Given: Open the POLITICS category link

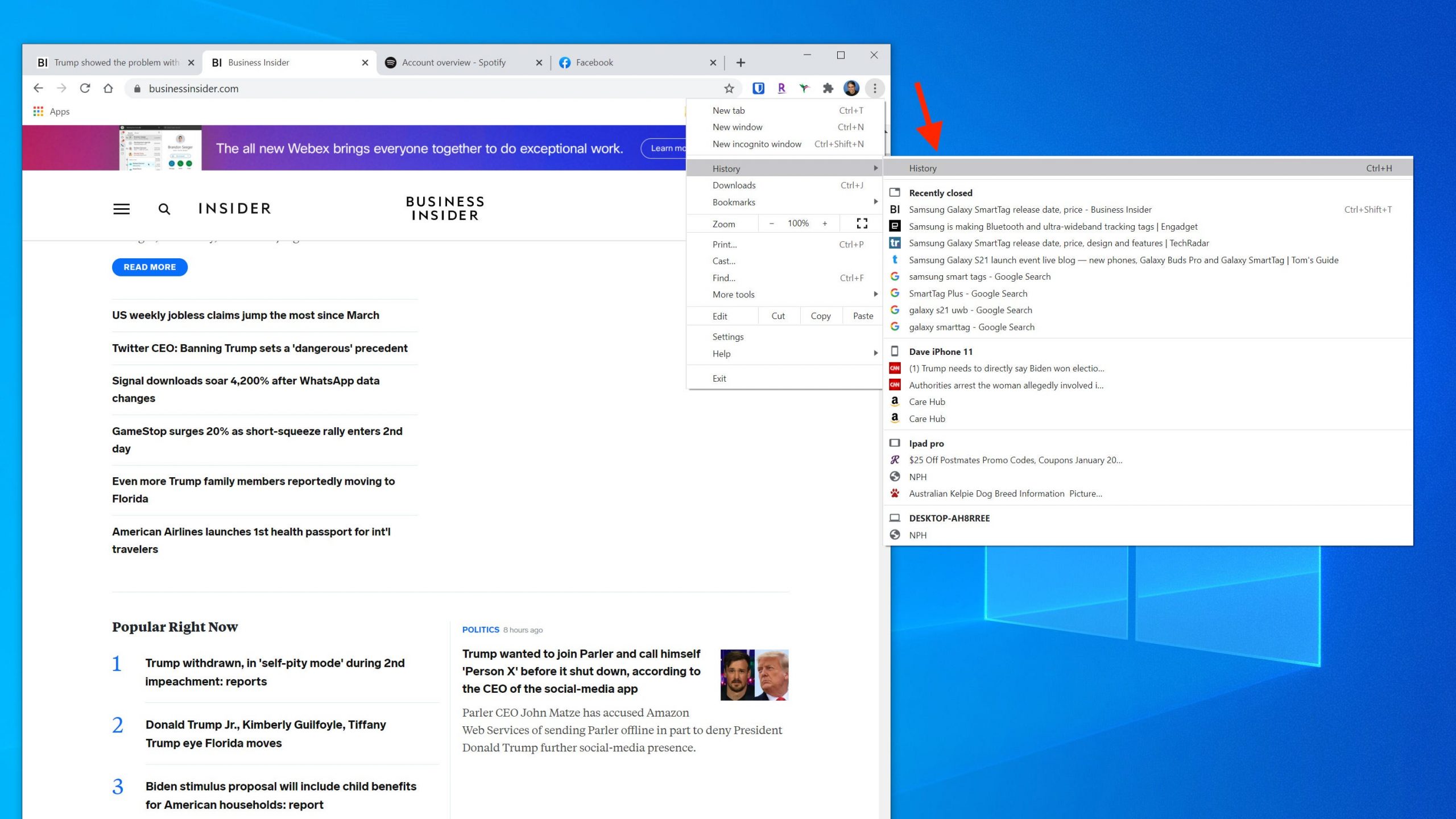Looking at the screenshot, I should click(481, 630).
